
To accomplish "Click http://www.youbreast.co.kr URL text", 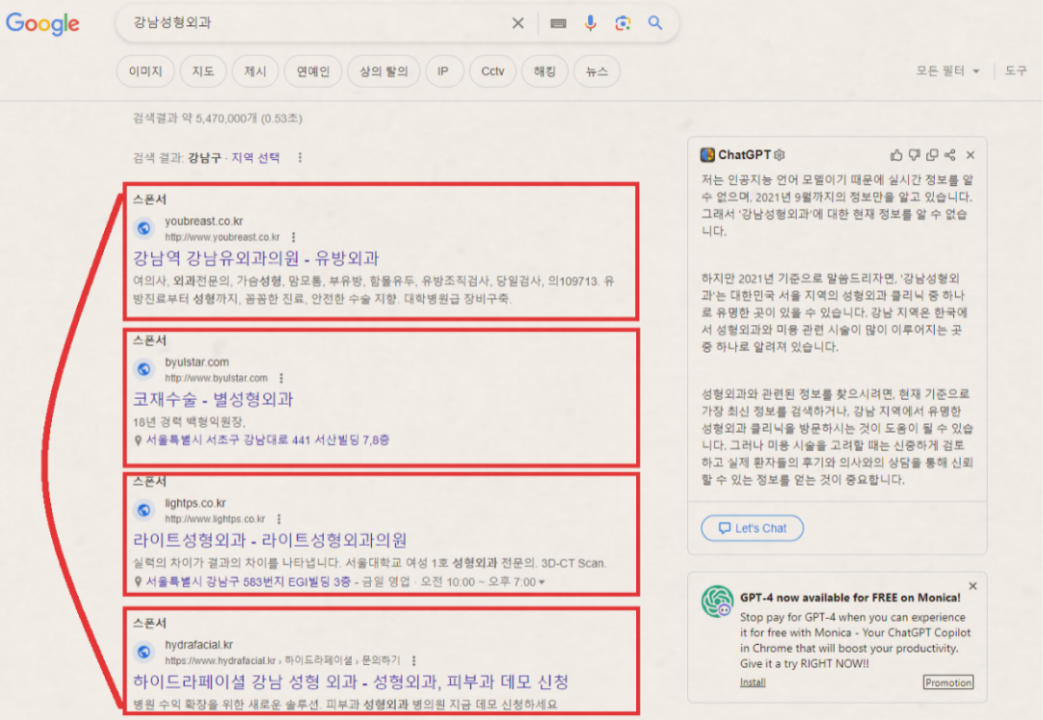I will click(222, 237).
